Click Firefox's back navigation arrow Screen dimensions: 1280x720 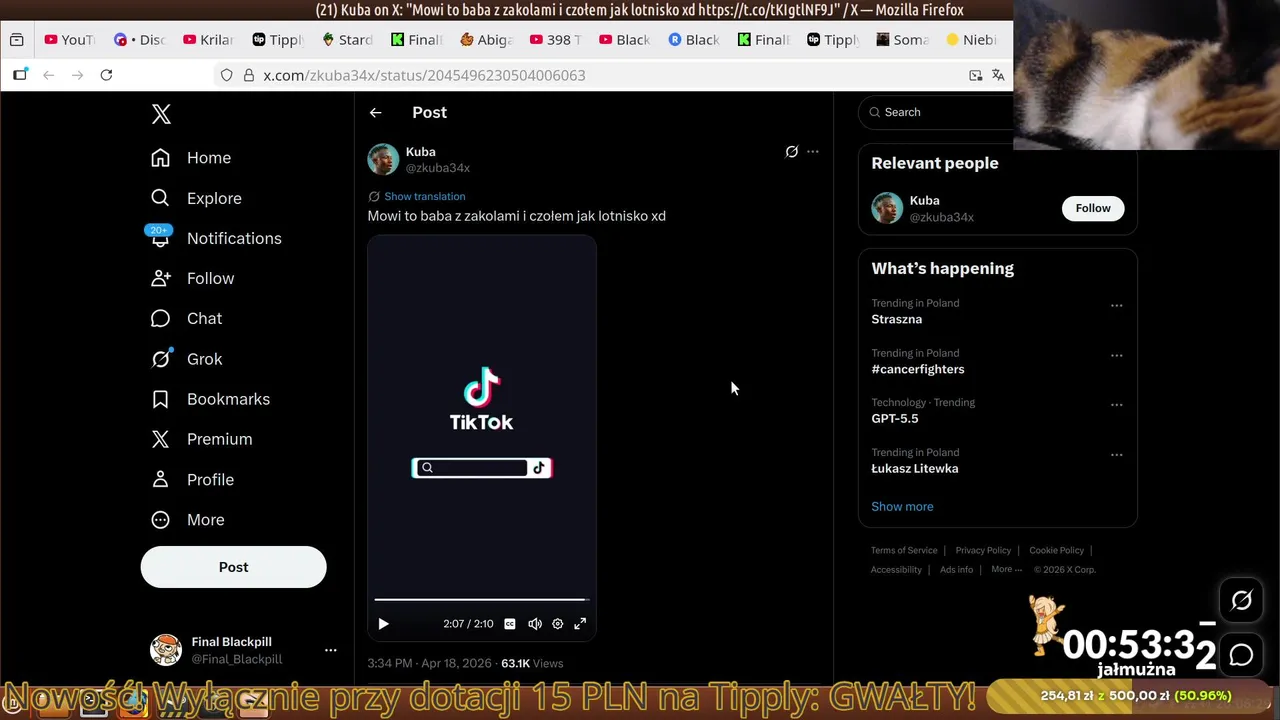pos(48,75)
